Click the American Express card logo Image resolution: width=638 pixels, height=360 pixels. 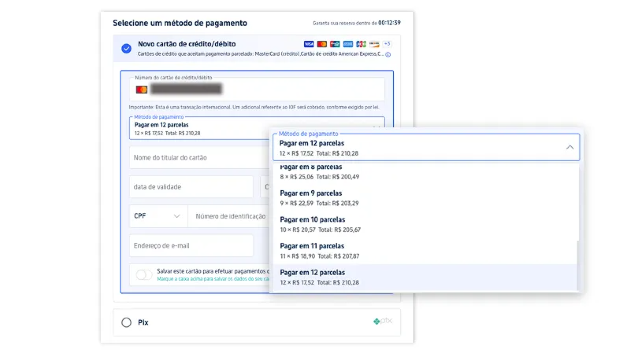[348, 44]
